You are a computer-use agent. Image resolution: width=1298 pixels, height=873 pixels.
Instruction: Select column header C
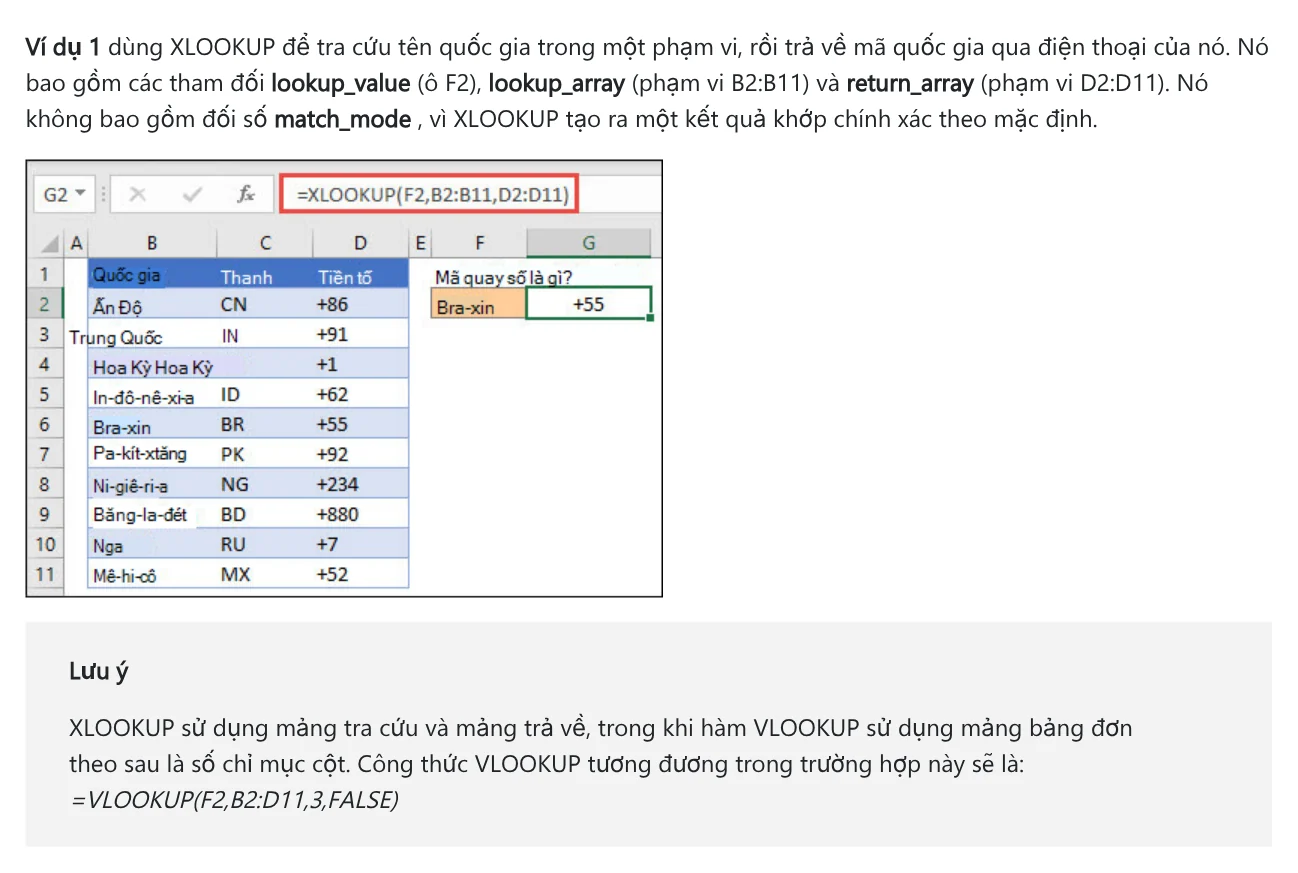(264, 243)
